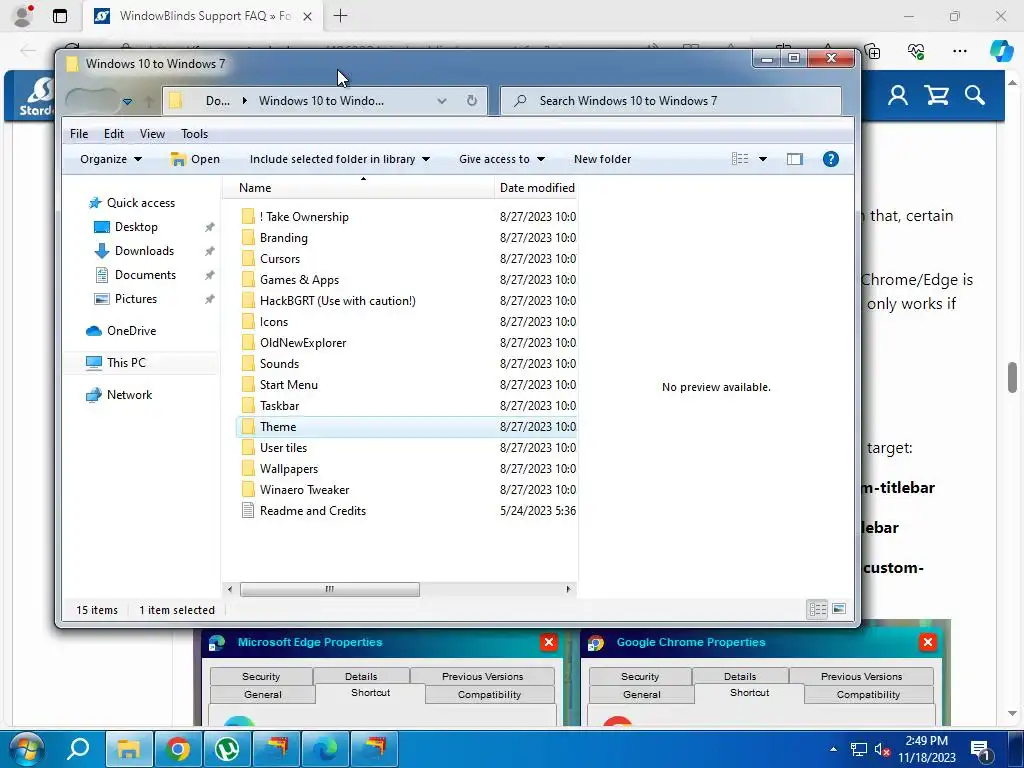Screen dimensions: 1024x768
Task: Open Microsoft Edge from the taskbar
Action: (x=325, y=749)
